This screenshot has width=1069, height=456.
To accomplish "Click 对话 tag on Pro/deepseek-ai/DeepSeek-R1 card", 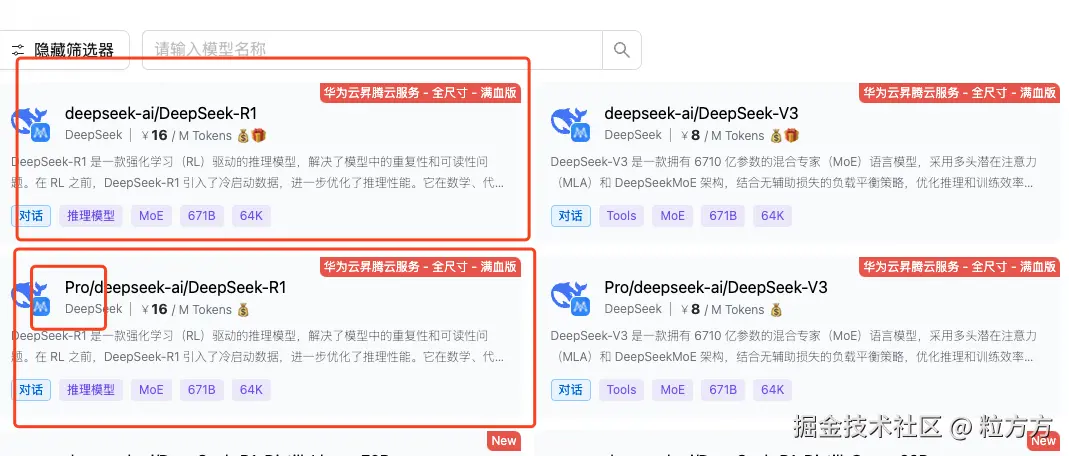I will point(31,390).
